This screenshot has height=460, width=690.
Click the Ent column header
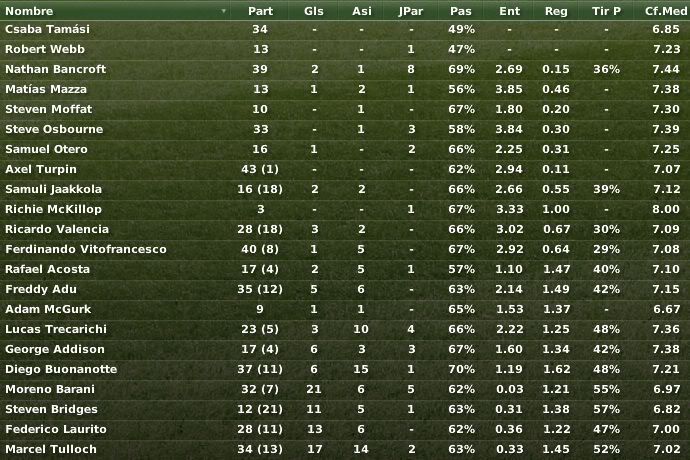[x=510, y=11]
